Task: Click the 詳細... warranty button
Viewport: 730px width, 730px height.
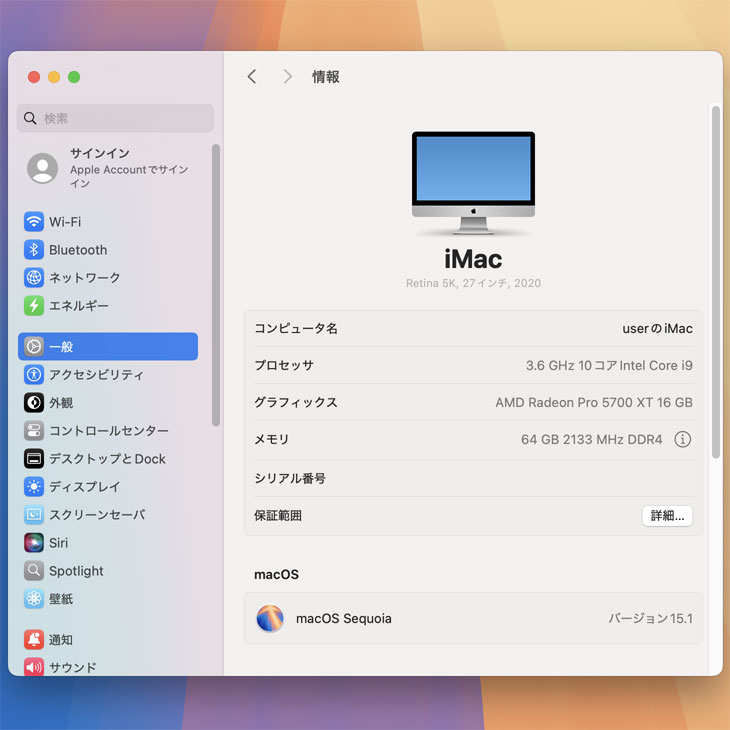Action: [667, 516]
